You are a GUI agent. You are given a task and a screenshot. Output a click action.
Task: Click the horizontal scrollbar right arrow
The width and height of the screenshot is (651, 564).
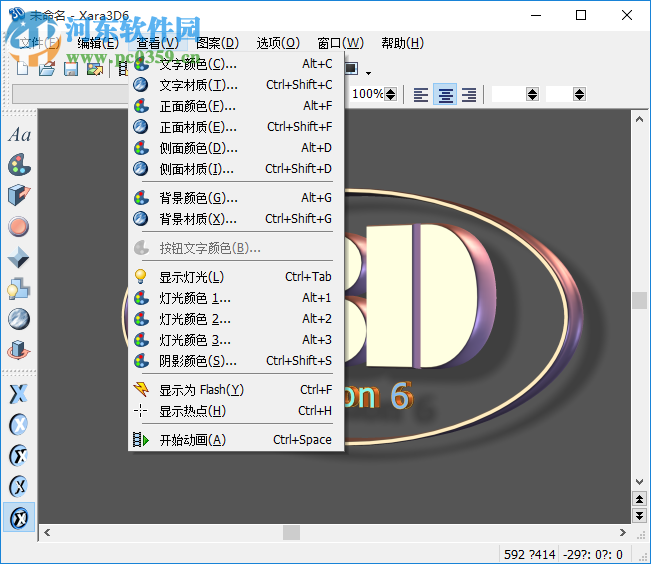click(x=622, y=532)
